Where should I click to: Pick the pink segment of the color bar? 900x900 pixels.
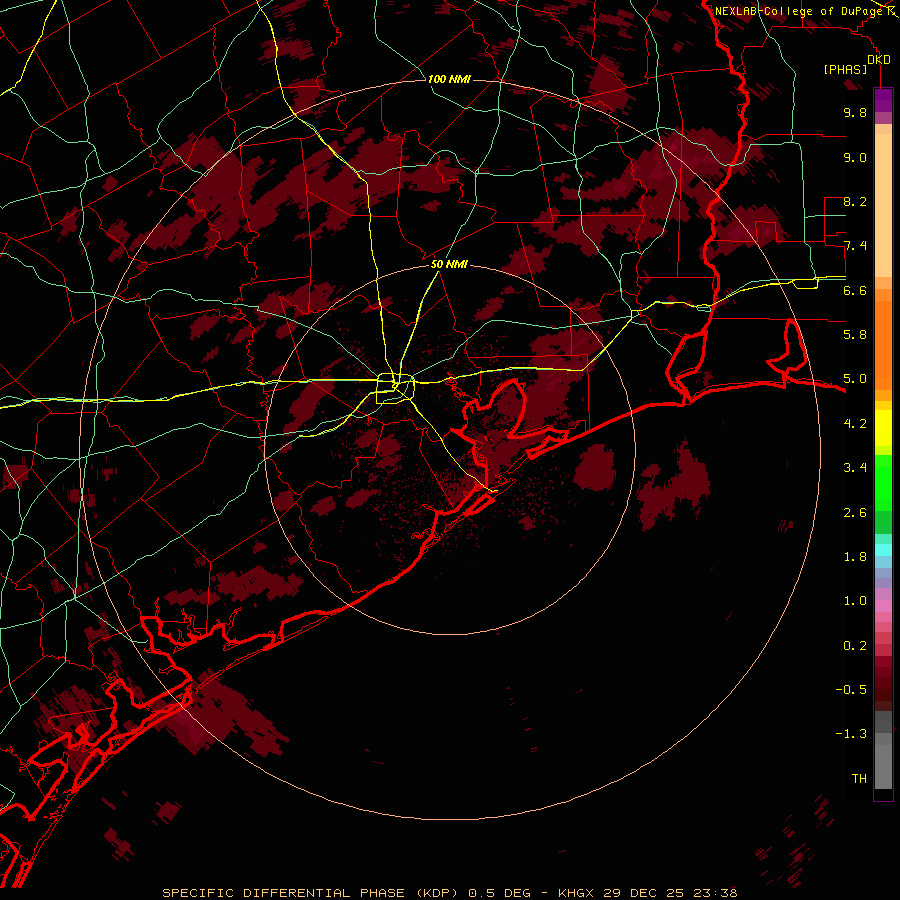tap(883, 606)
